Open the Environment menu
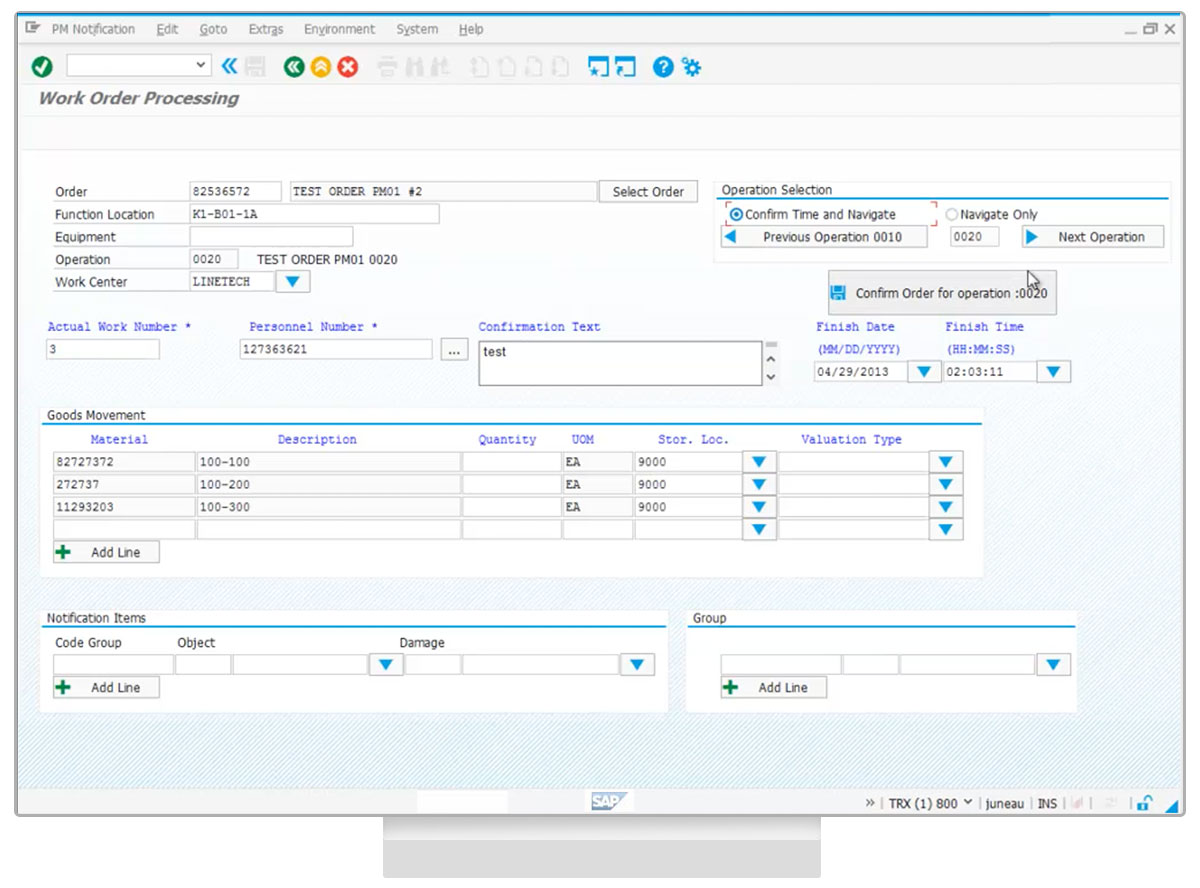 tap(339, 30)
